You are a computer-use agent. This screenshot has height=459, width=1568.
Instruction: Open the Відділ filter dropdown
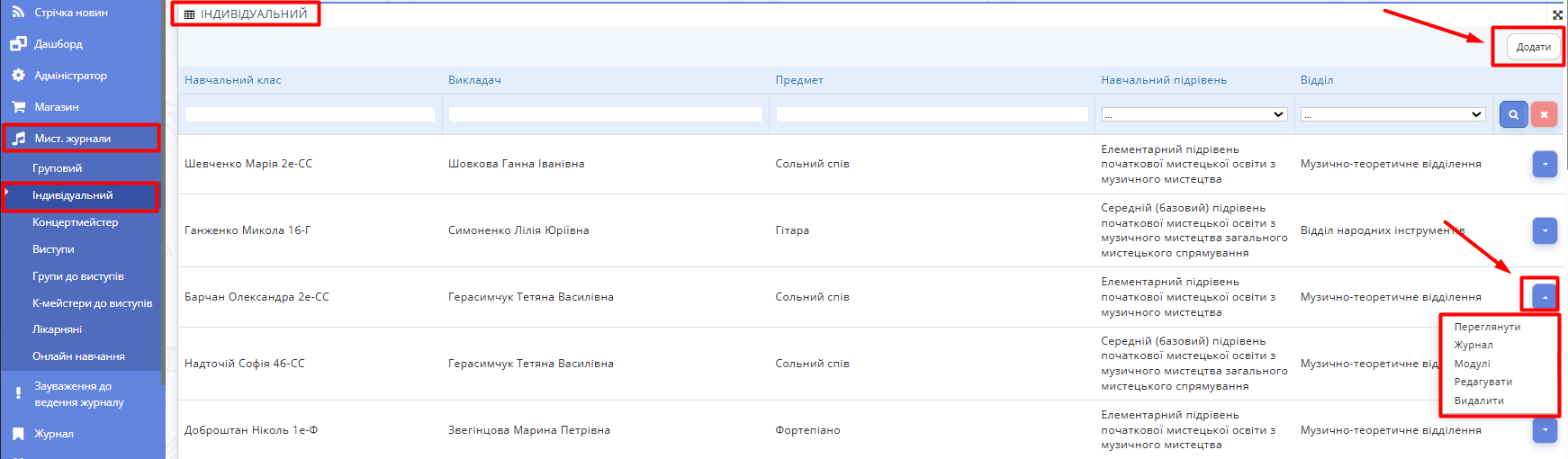coord(1392,114)
